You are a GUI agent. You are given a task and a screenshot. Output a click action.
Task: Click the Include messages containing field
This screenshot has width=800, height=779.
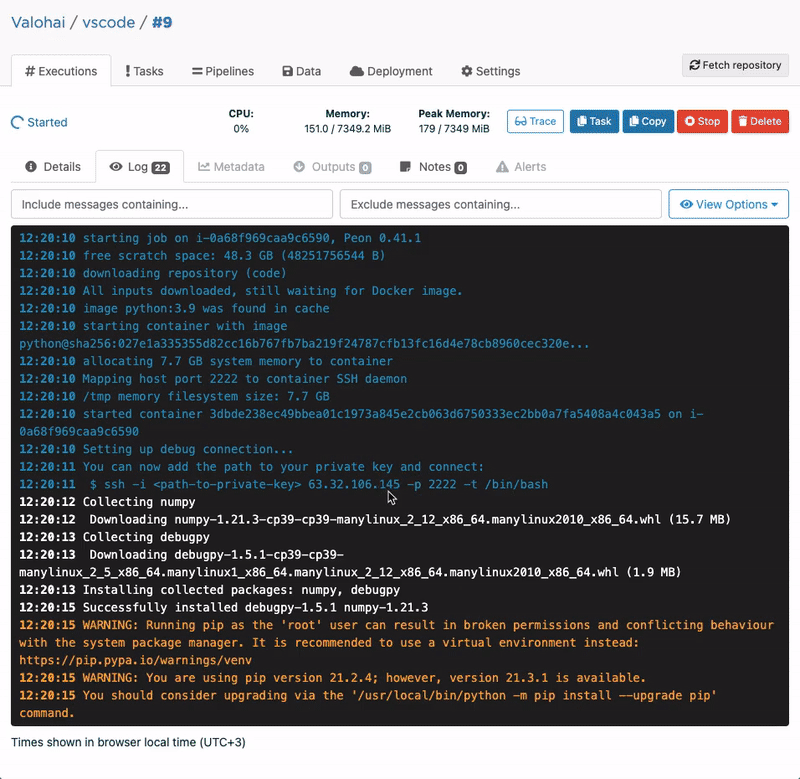tap(172, 204)
